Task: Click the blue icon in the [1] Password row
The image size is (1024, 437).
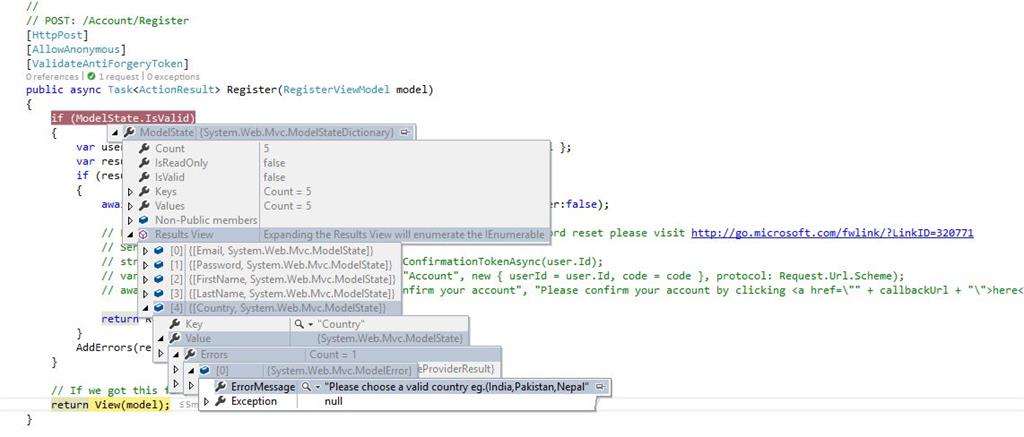Action: pos(159,265)
